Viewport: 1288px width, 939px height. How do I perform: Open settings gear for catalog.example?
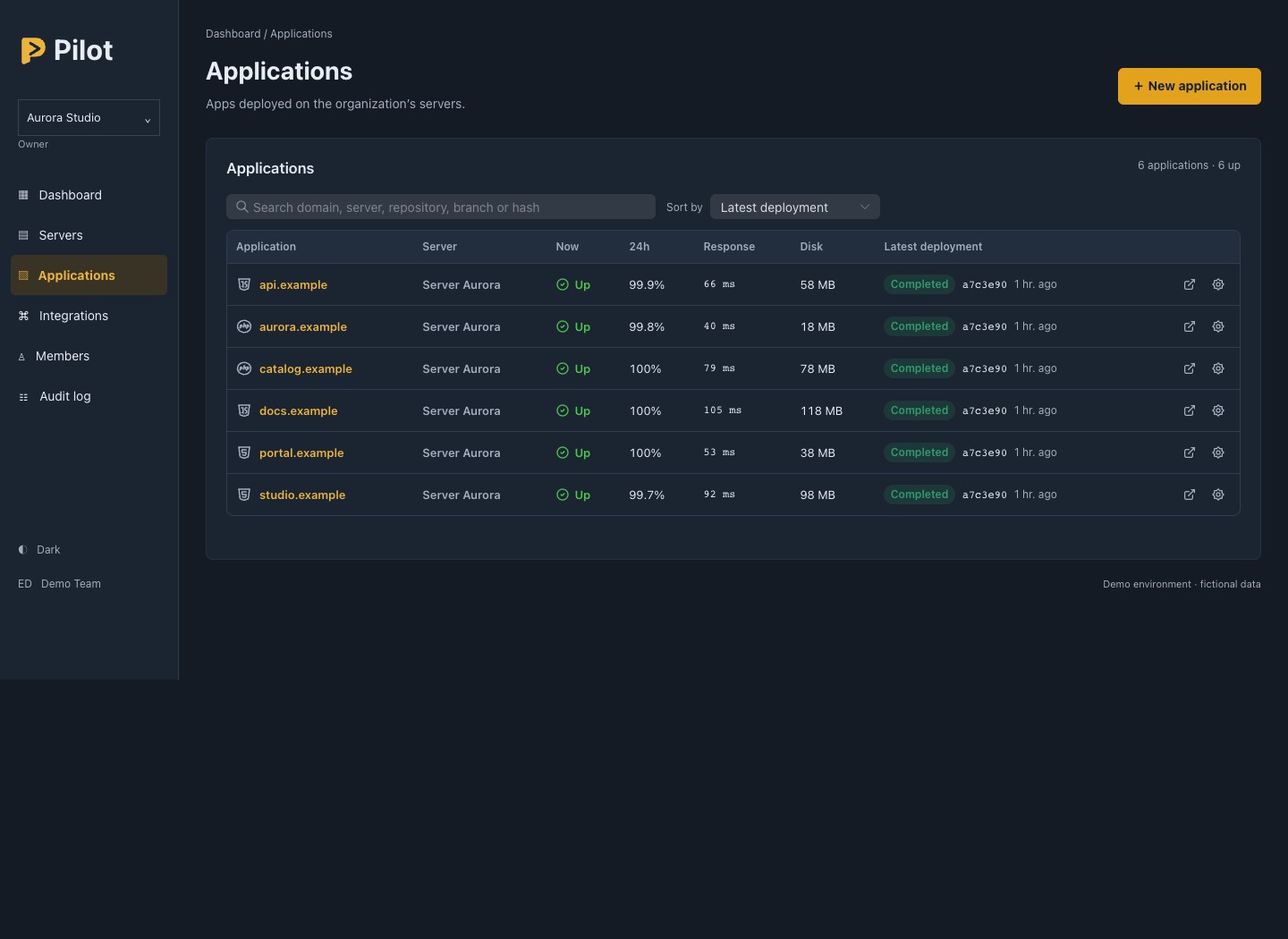(1218, 368)
